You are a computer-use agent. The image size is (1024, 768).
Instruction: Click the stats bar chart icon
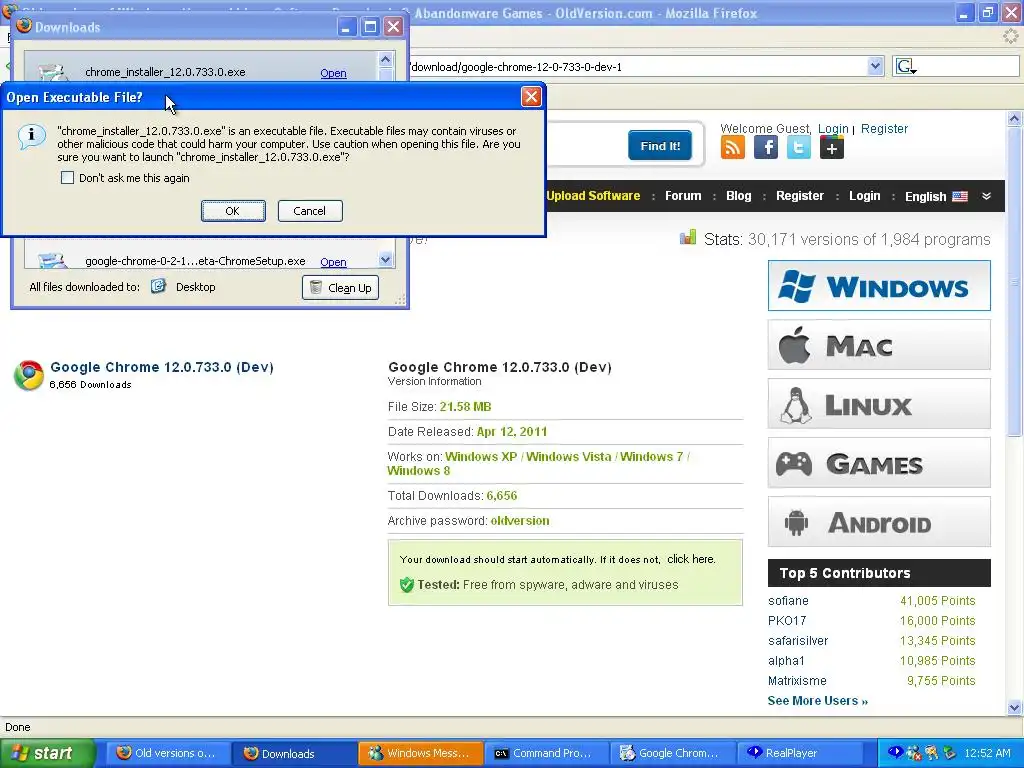tap(688, 238)
